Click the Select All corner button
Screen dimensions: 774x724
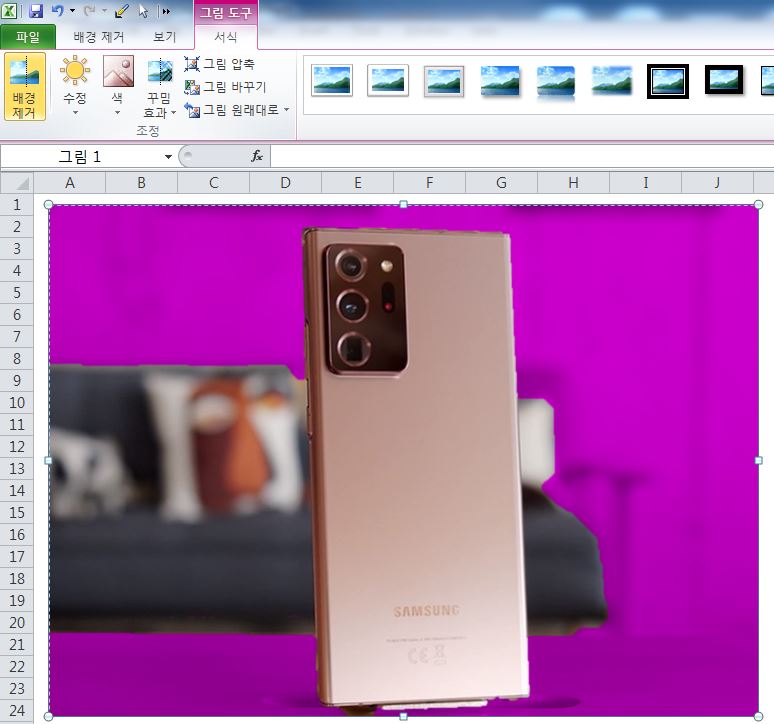pyautogui.click(x=17, y=183)
